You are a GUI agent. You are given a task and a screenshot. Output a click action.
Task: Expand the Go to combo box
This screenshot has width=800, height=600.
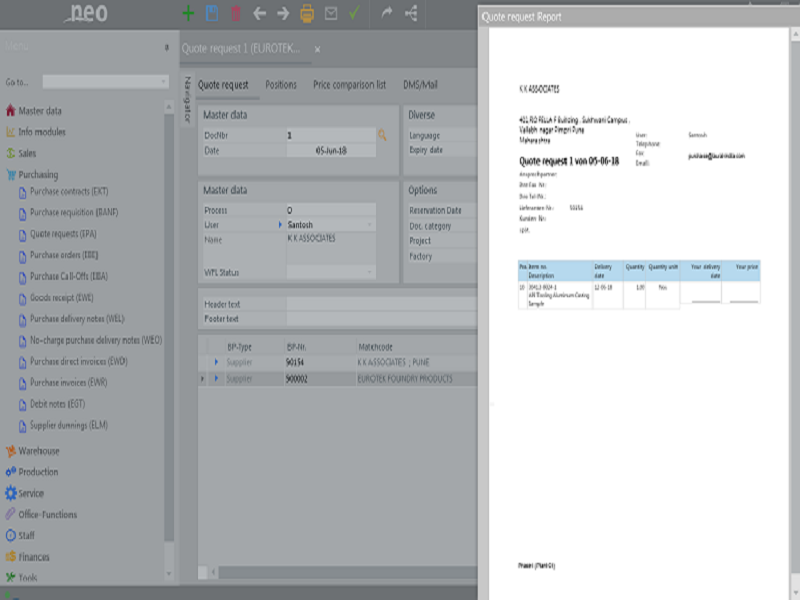pos(163,82)
